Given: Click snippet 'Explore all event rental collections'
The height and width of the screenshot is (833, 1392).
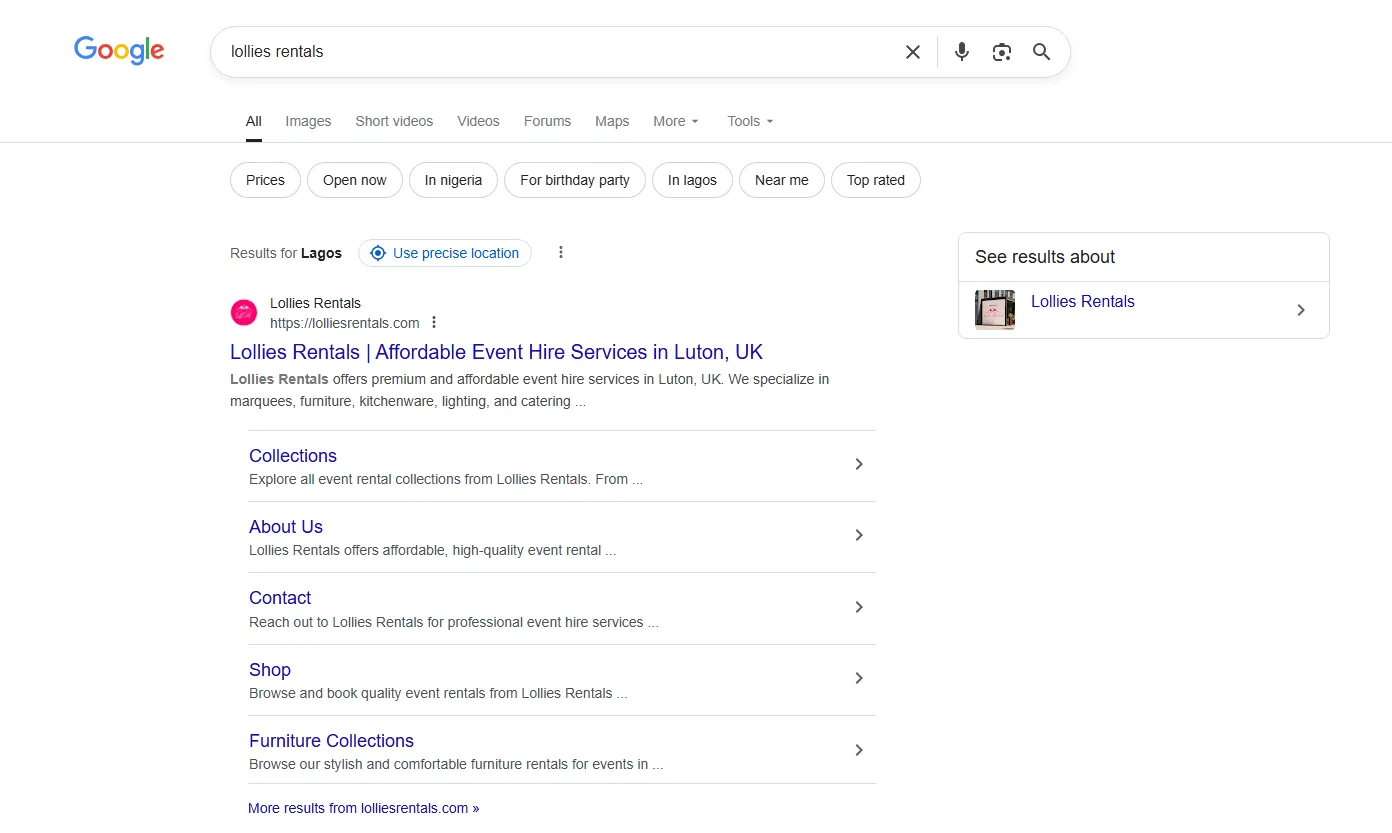Looking at the screenshot, I should coord(446,479).
